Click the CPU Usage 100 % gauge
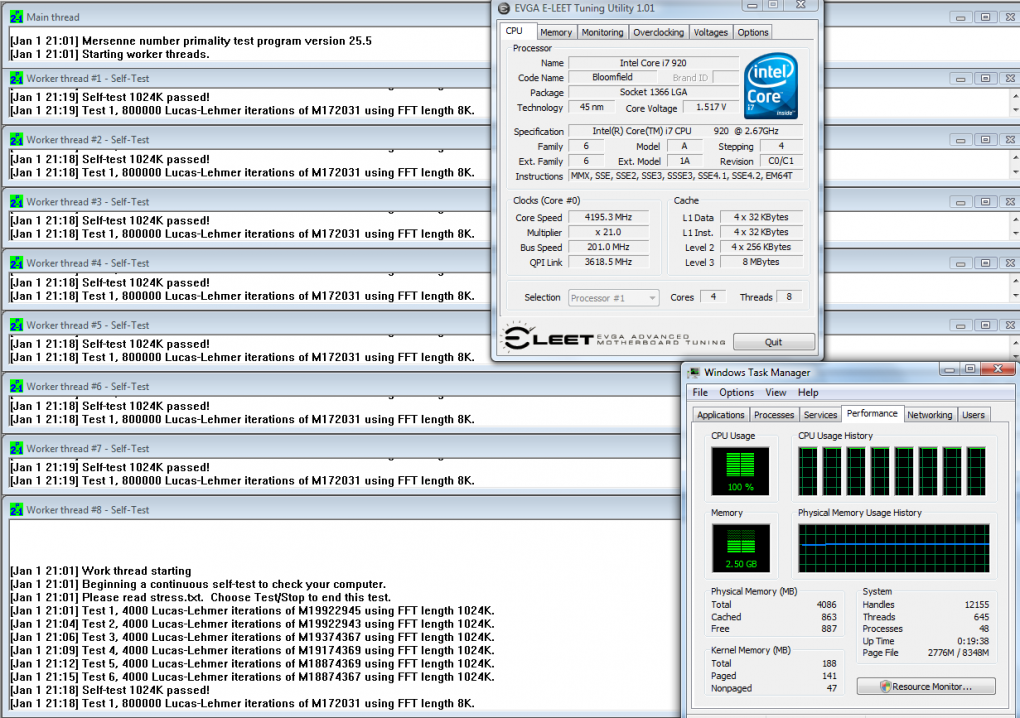The width and height of the screenshot is (1020, 718). [740, 471]
